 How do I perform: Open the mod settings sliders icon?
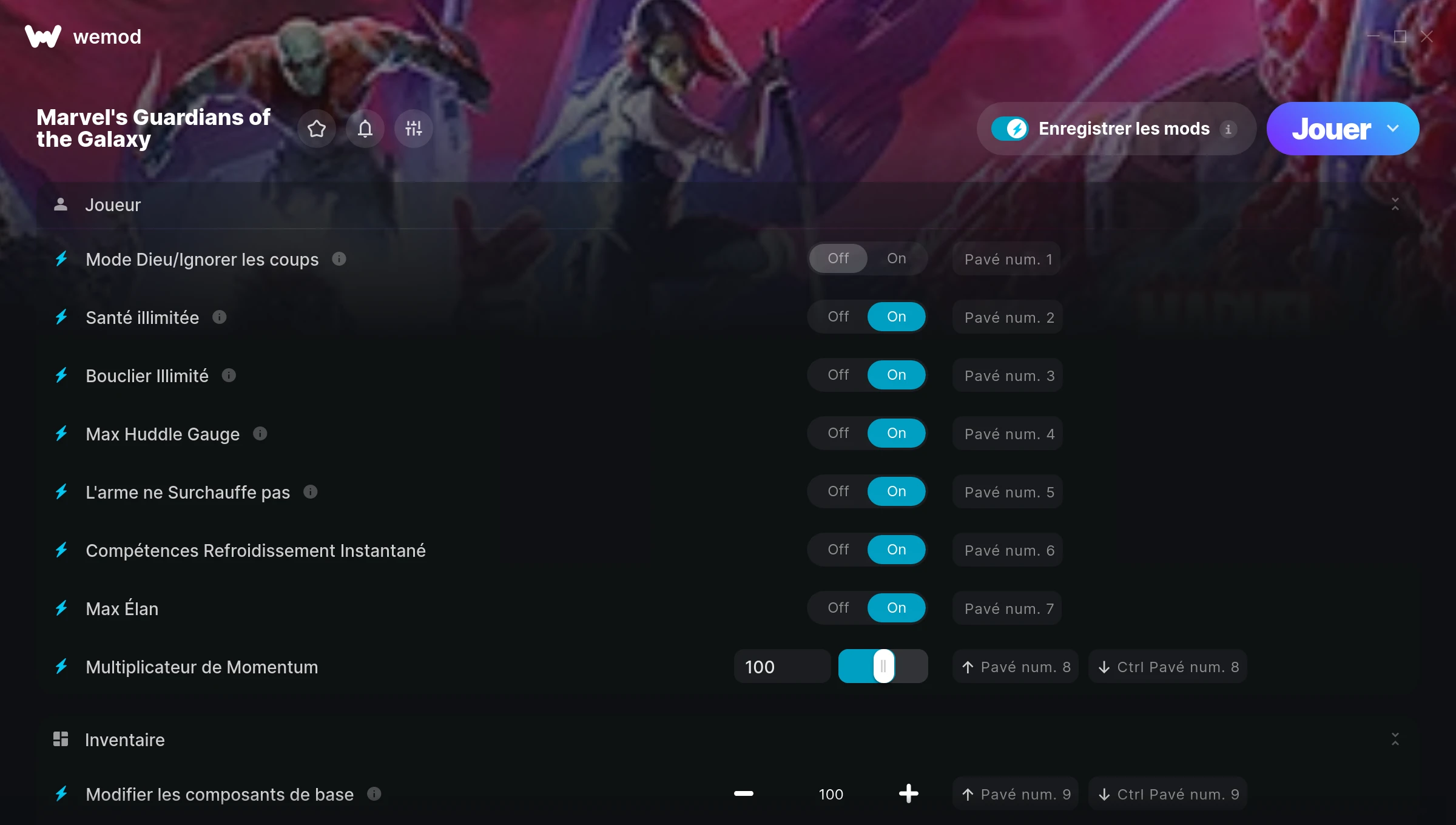(x=414, y=129)
